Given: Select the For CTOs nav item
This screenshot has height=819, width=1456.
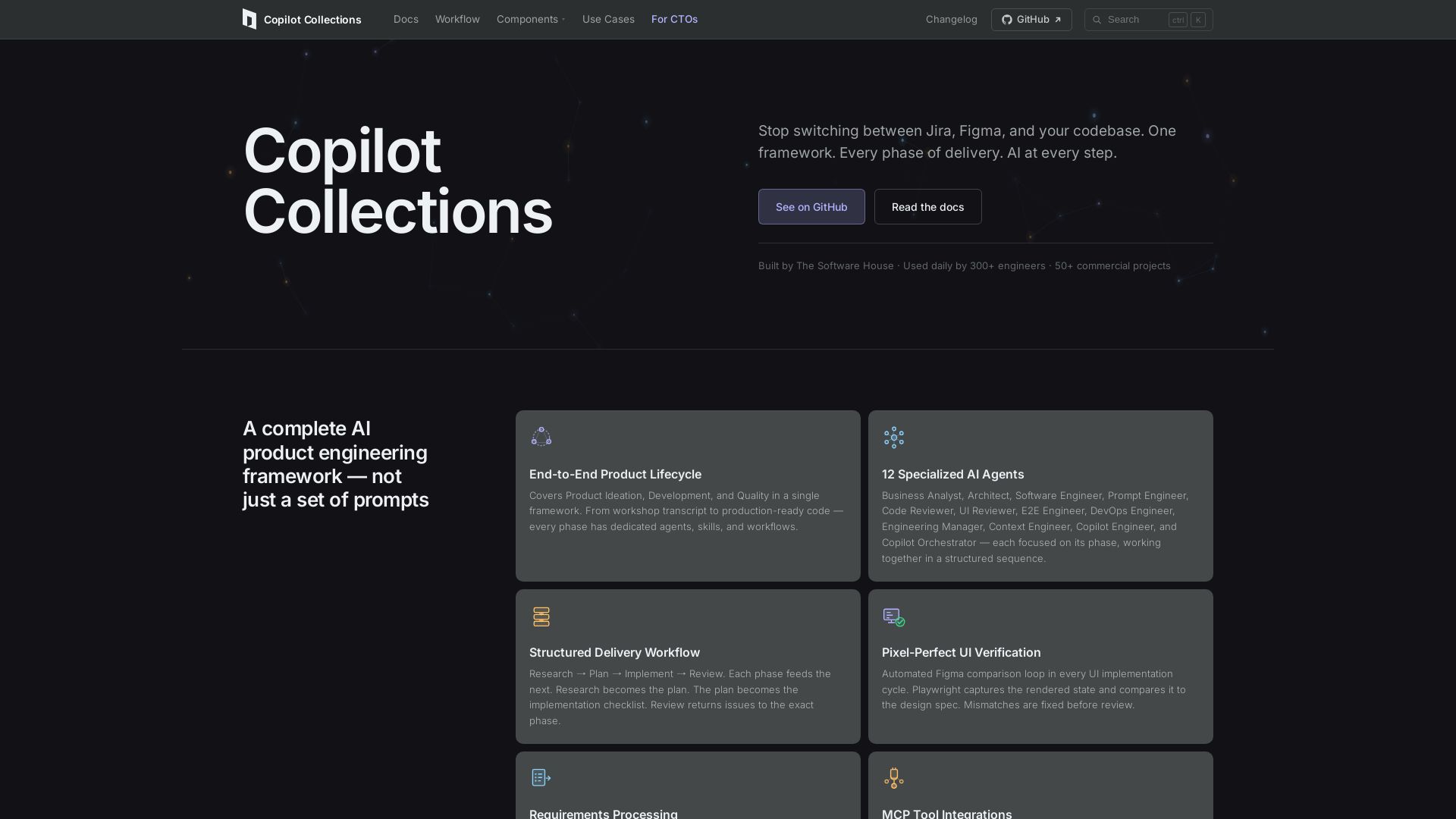Looking at the screenshot, I should 674,19.
